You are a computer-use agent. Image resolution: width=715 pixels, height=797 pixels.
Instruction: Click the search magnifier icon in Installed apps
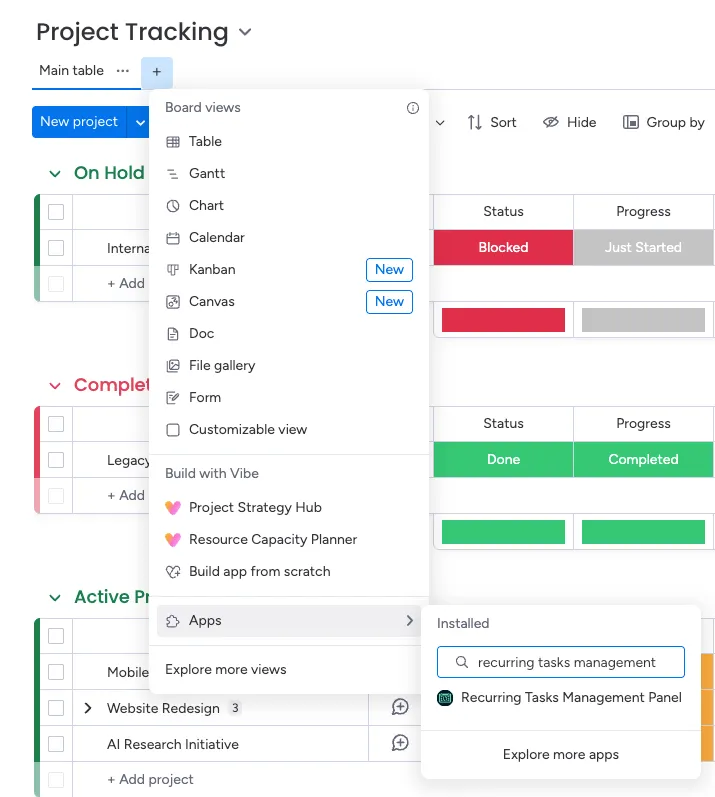pos(461,662)
